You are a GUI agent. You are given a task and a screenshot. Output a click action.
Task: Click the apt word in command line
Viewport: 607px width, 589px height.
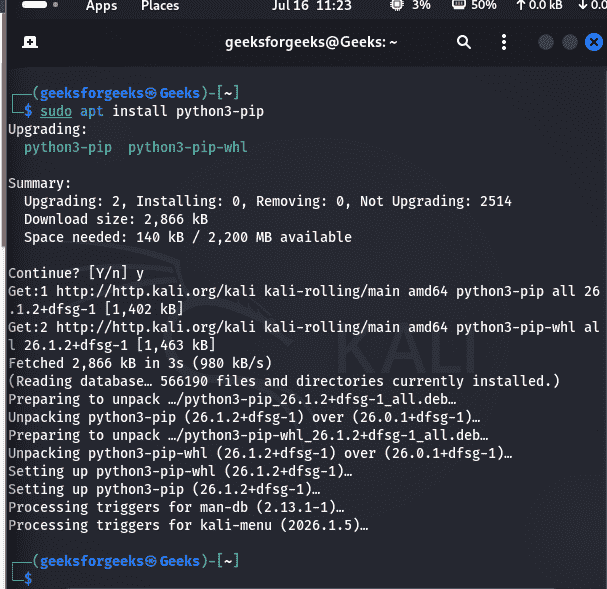tap(92, 112)
